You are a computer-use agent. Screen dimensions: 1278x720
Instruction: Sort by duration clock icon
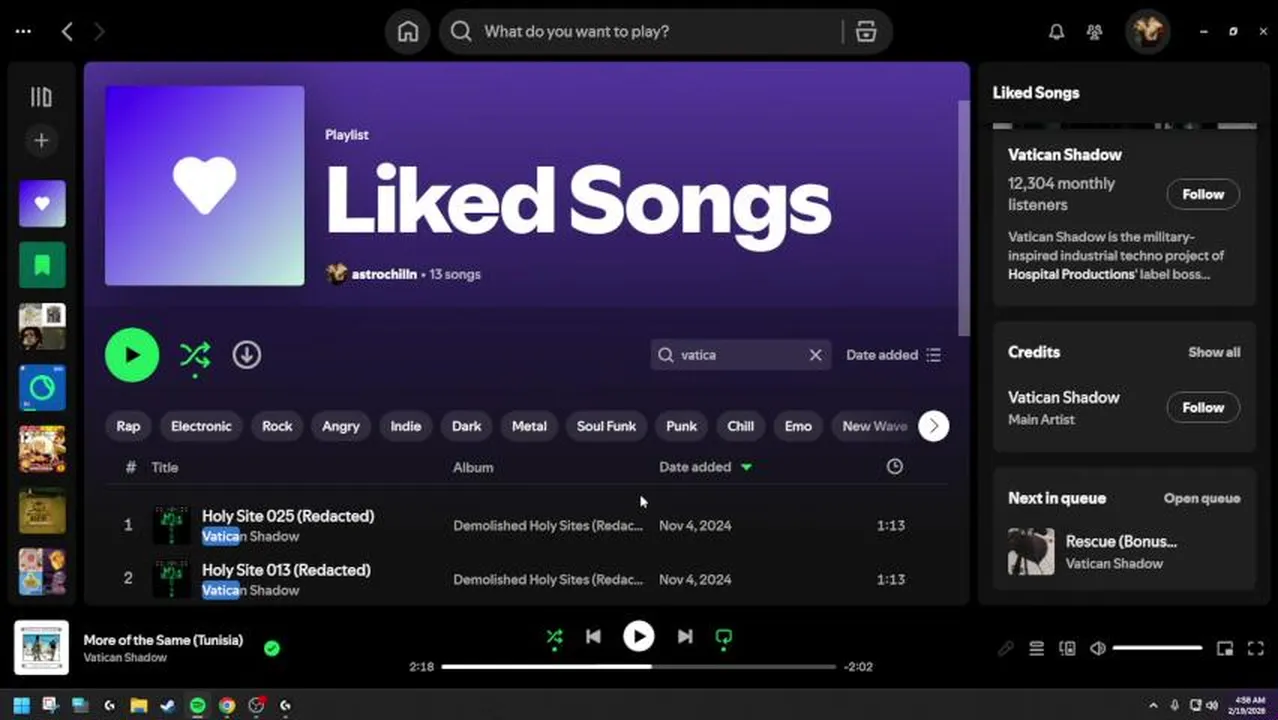point(895,466)
